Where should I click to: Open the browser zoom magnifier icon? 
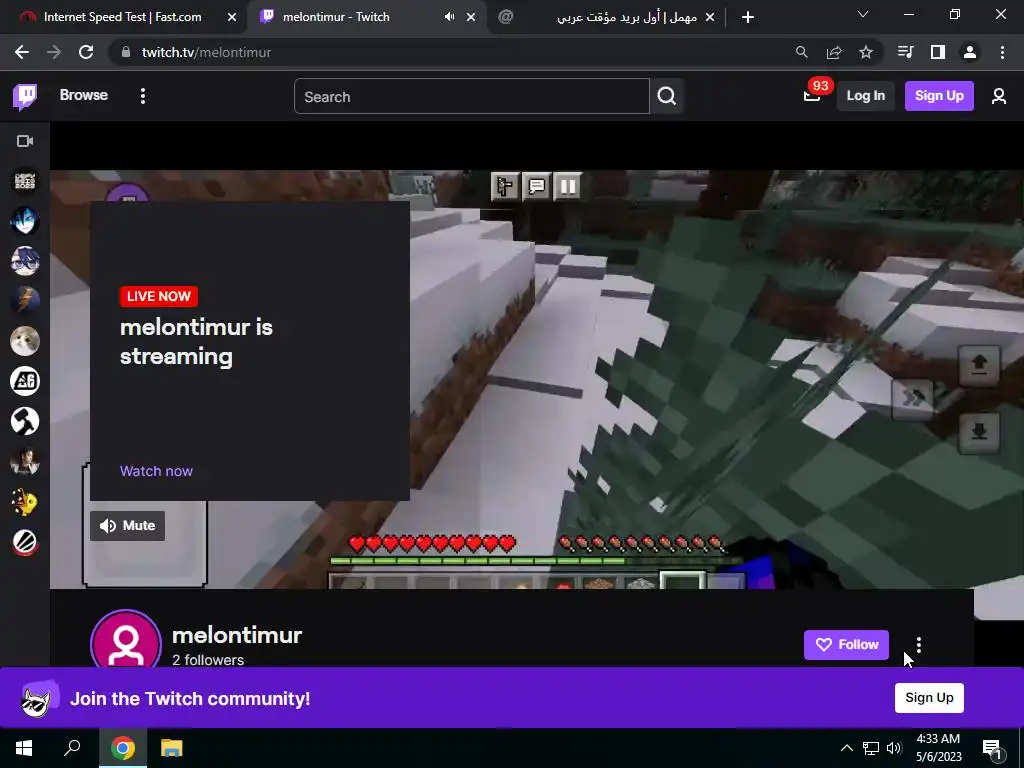801,52
